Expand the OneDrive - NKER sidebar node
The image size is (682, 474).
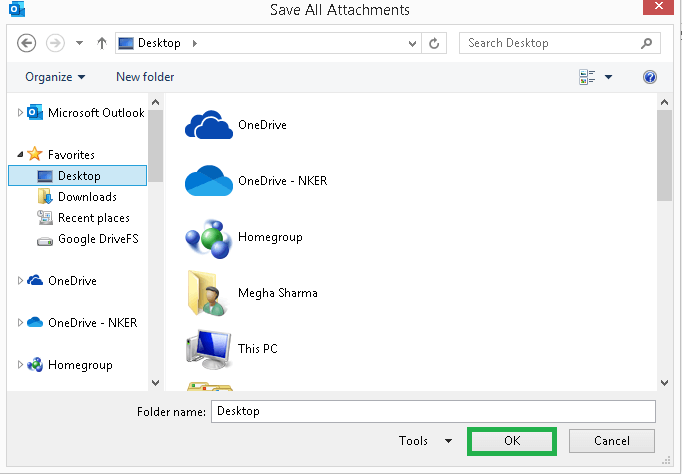(20, 323)
